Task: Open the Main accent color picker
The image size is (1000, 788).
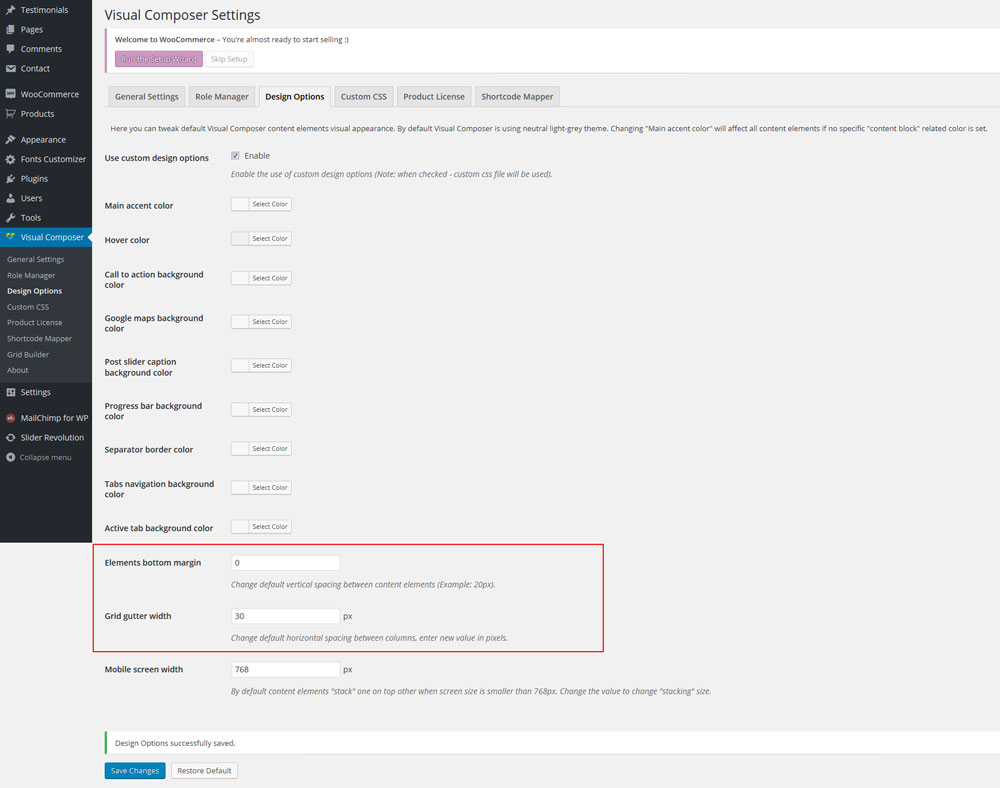Action: coord(261,204)
